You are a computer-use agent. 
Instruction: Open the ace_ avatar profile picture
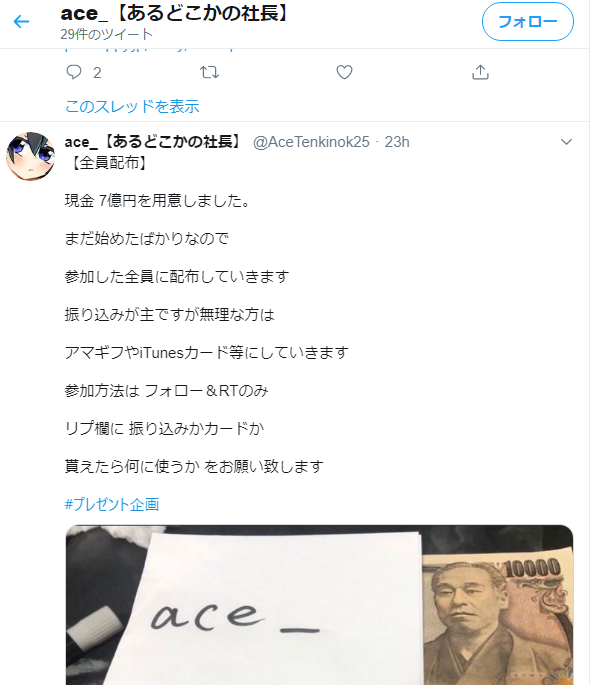[x=30, y=156]
